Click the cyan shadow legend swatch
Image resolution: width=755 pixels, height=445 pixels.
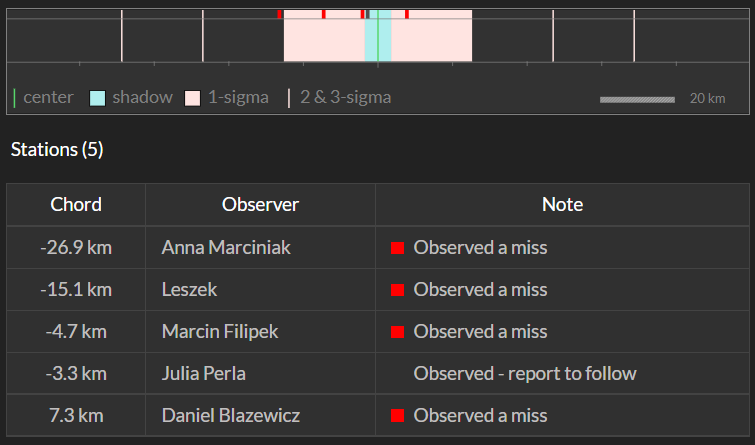[97, 98]
